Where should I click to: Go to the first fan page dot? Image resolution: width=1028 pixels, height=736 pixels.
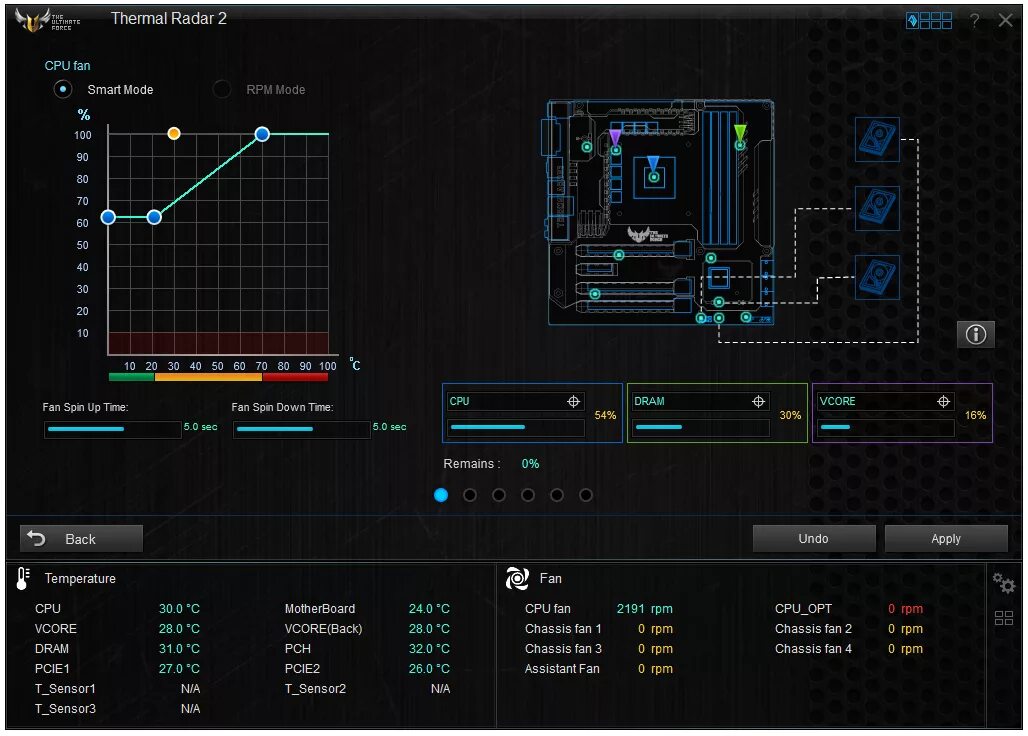(x=441, y=495)
